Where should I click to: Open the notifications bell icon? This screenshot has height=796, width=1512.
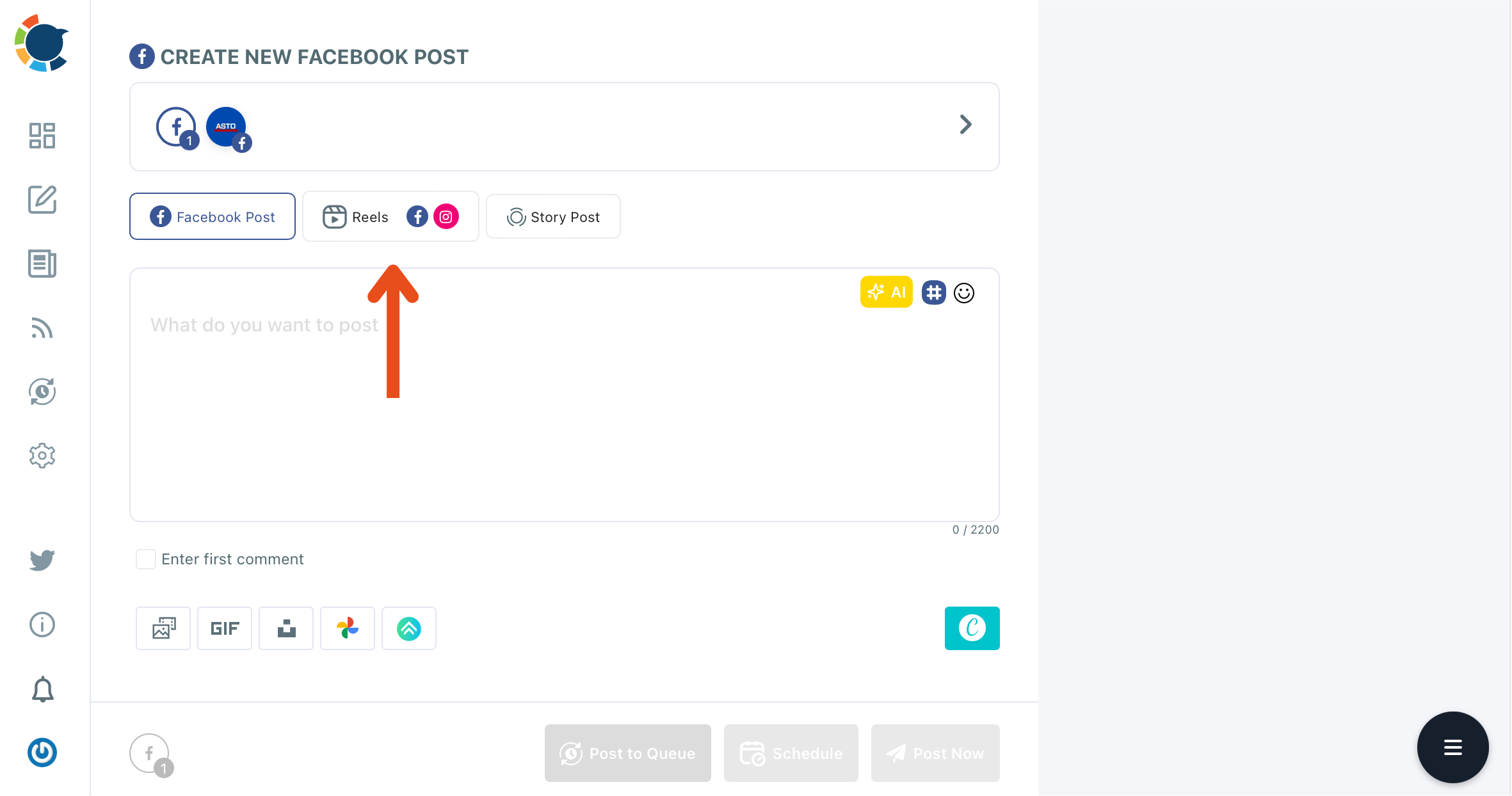point(43,689)
